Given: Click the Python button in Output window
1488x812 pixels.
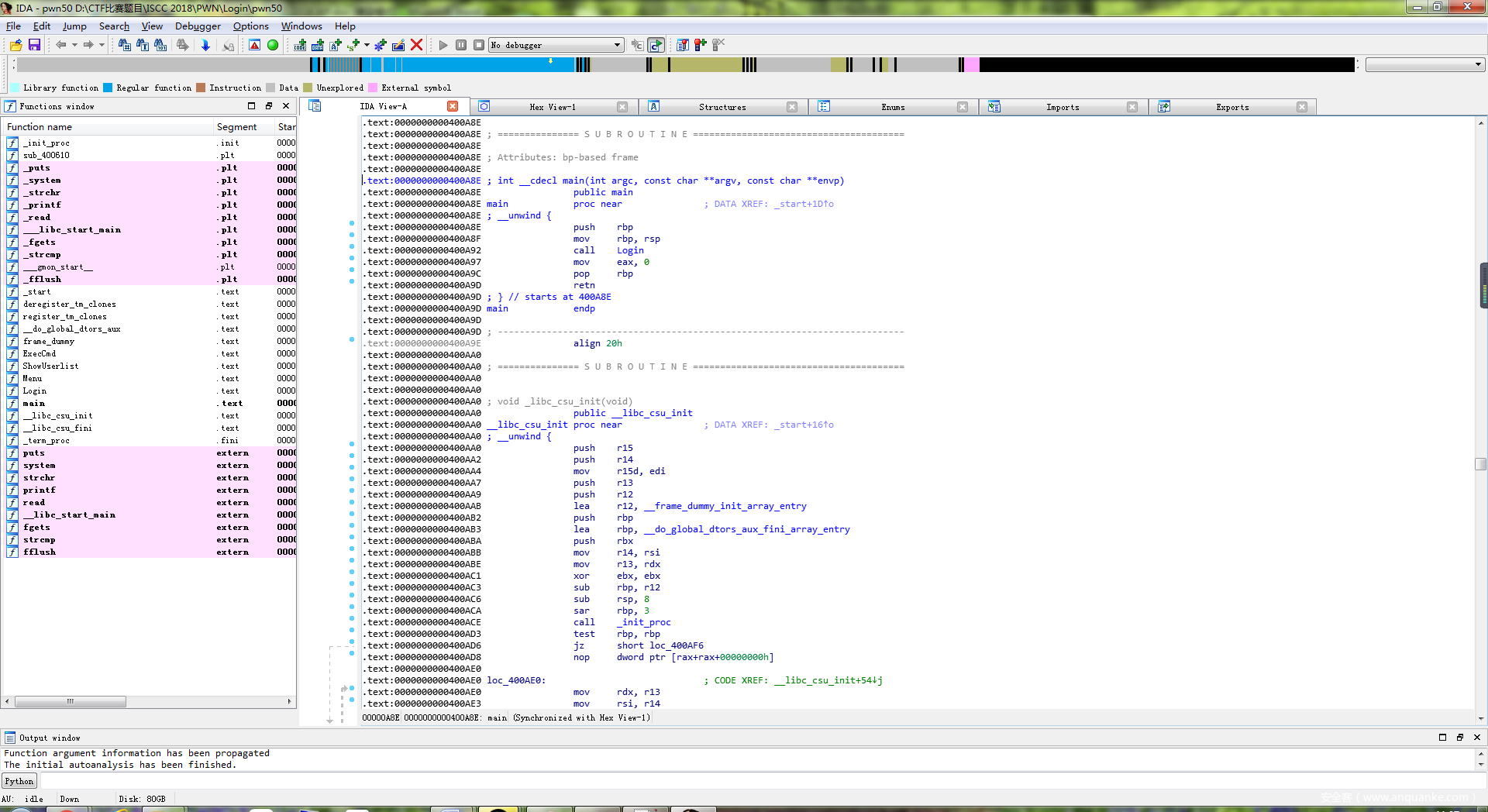Looking at the screenshot, I should click(x=19, y=781).
